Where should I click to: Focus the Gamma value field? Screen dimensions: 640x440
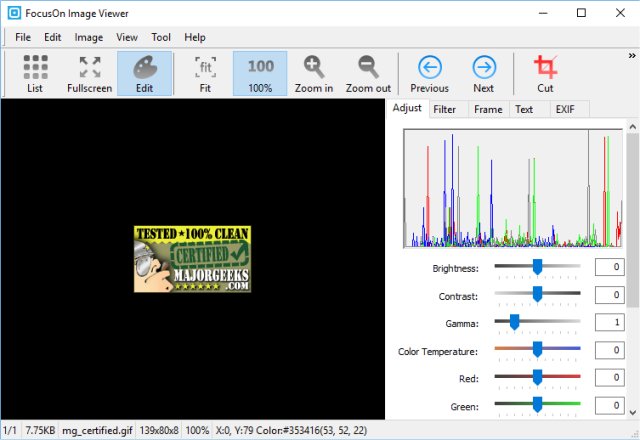pyautogui.click(x=609, y=322)
